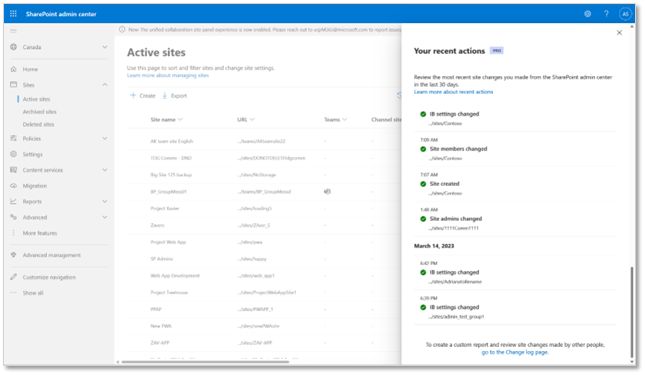Open the Site name column sort dropdown

tap(180, 120)
